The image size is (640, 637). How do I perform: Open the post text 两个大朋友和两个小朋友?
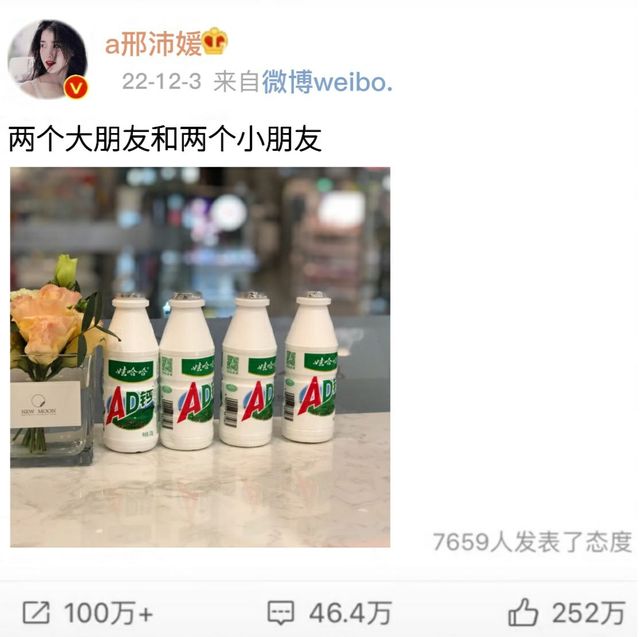pyautogui.click(x=165, y=139)
